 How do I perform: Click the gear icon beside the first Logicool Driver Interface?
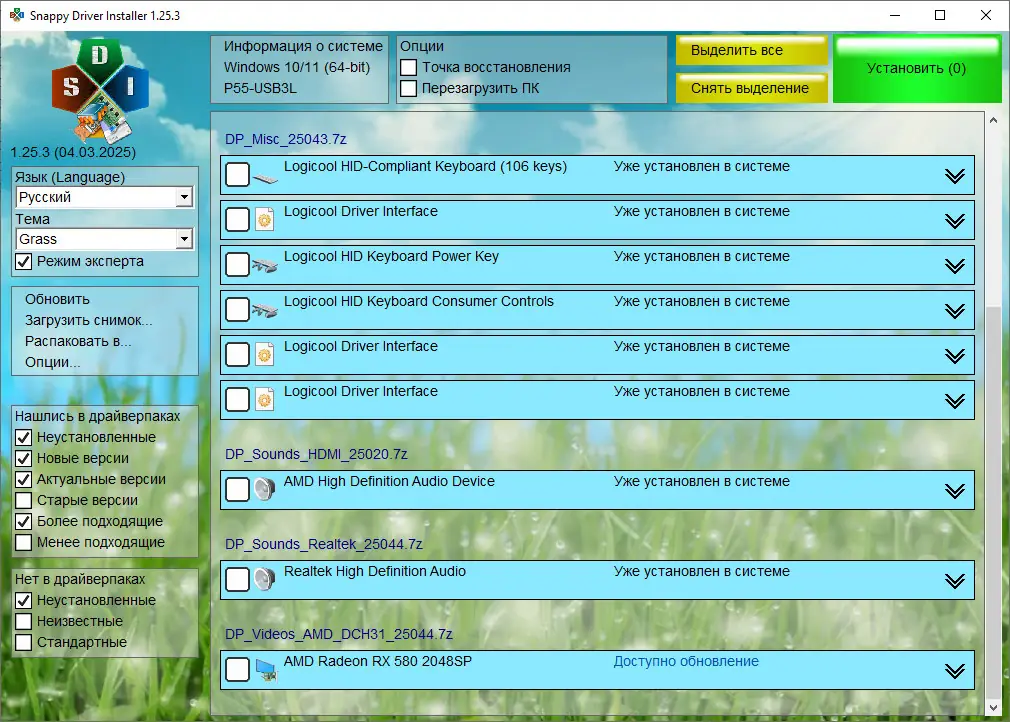264,217
